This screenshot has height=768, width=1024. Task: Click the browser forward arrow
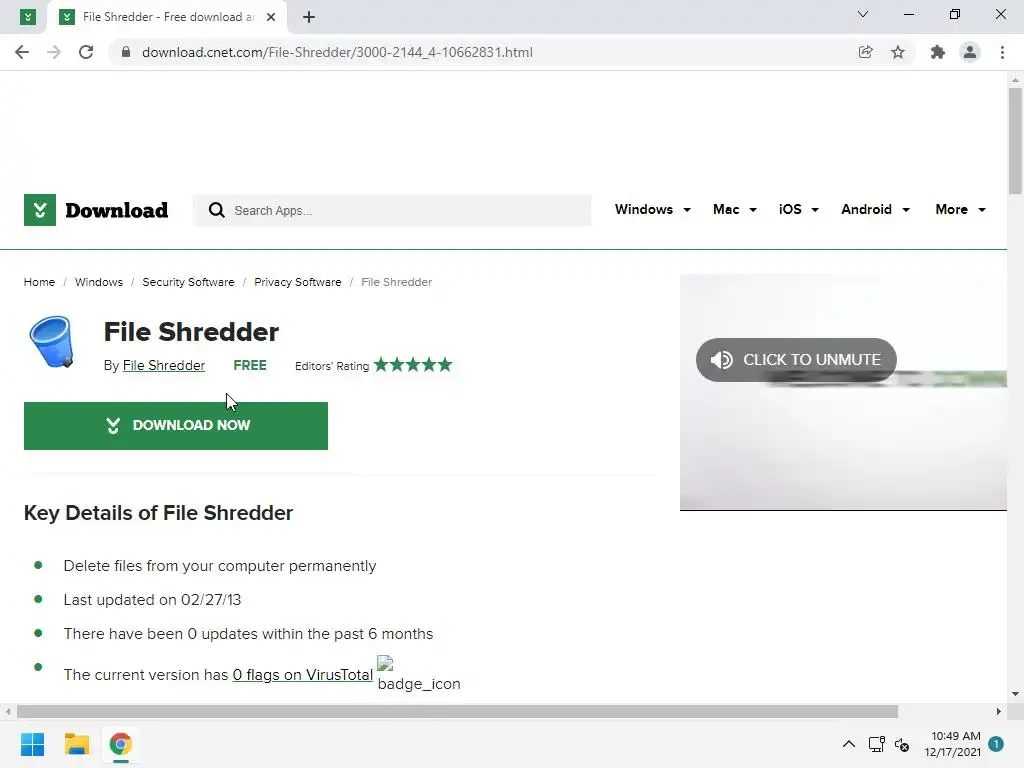[54, 52]
